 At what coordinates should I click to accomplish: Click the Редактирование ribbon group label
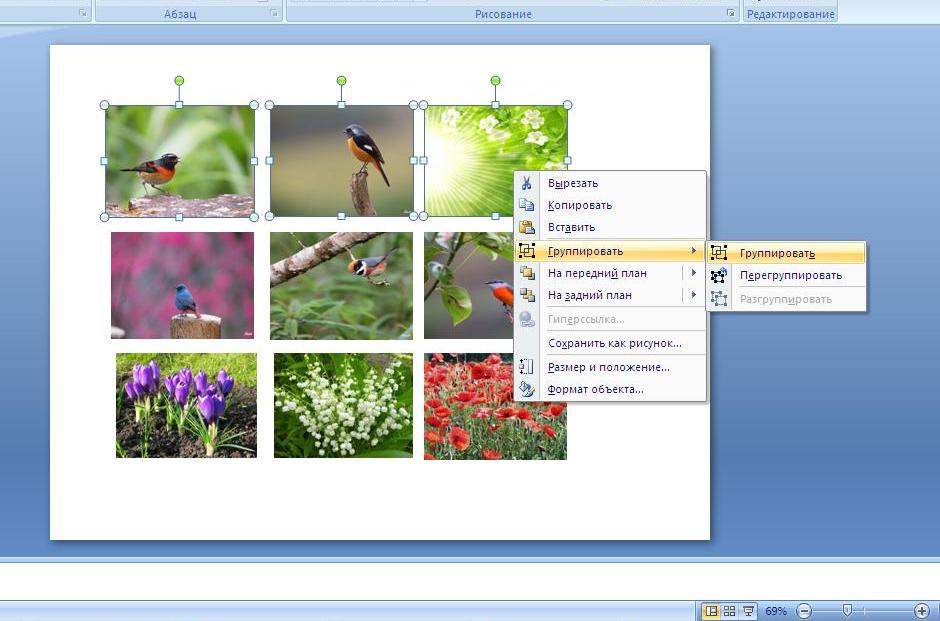click(x=791, y=14)
